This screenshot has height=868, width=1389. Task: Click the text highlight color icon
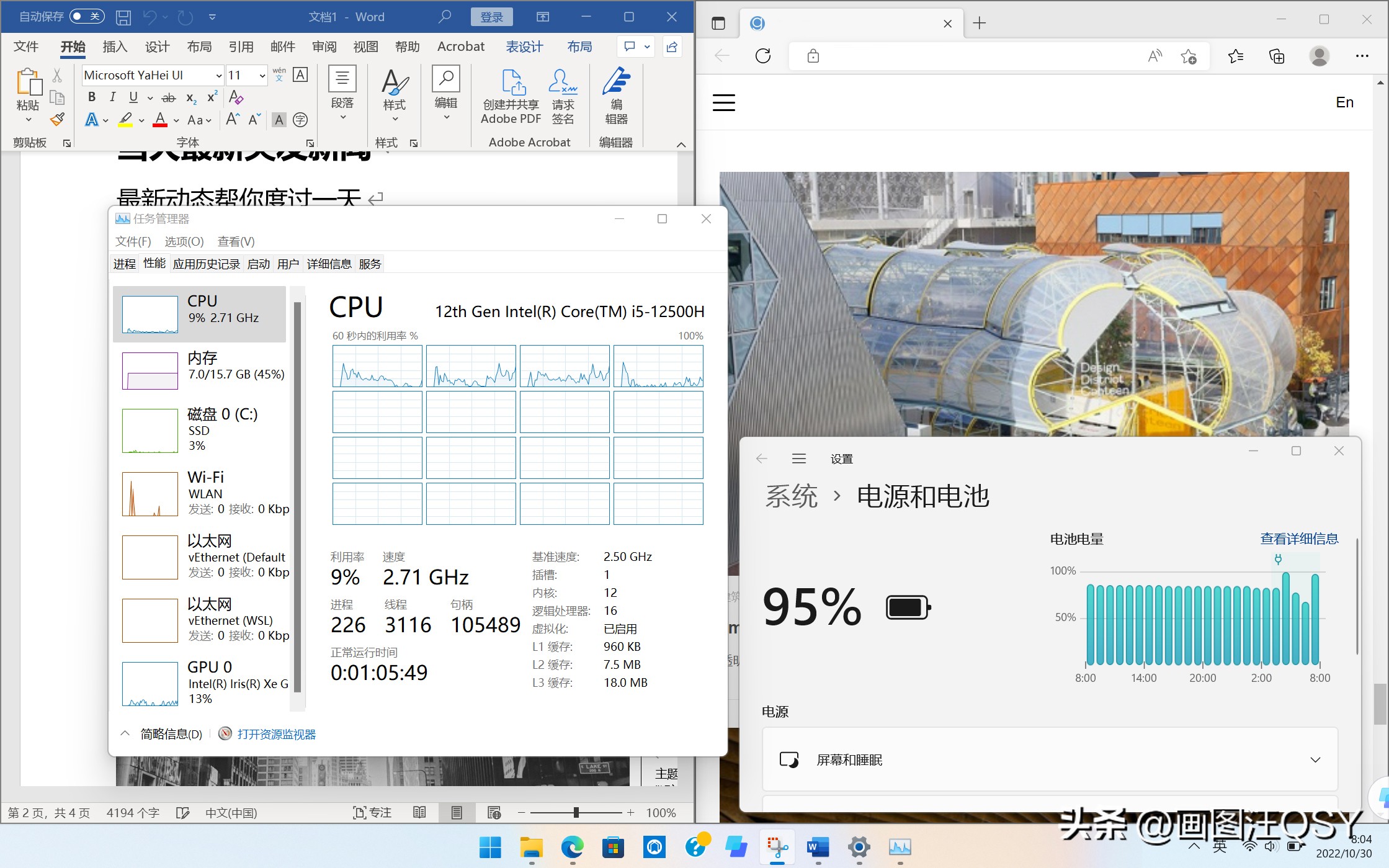(126, 120)
